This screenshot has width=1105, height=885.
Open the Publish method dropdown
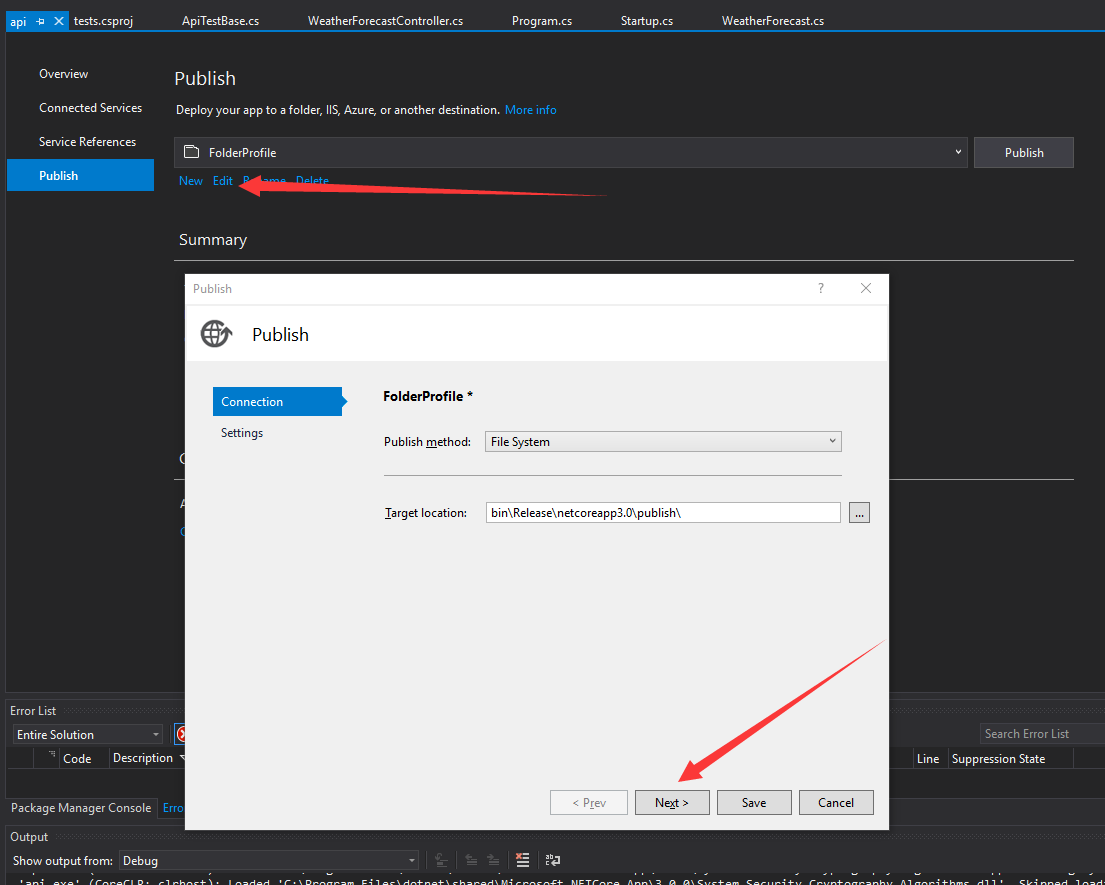(x=832, y=441)
